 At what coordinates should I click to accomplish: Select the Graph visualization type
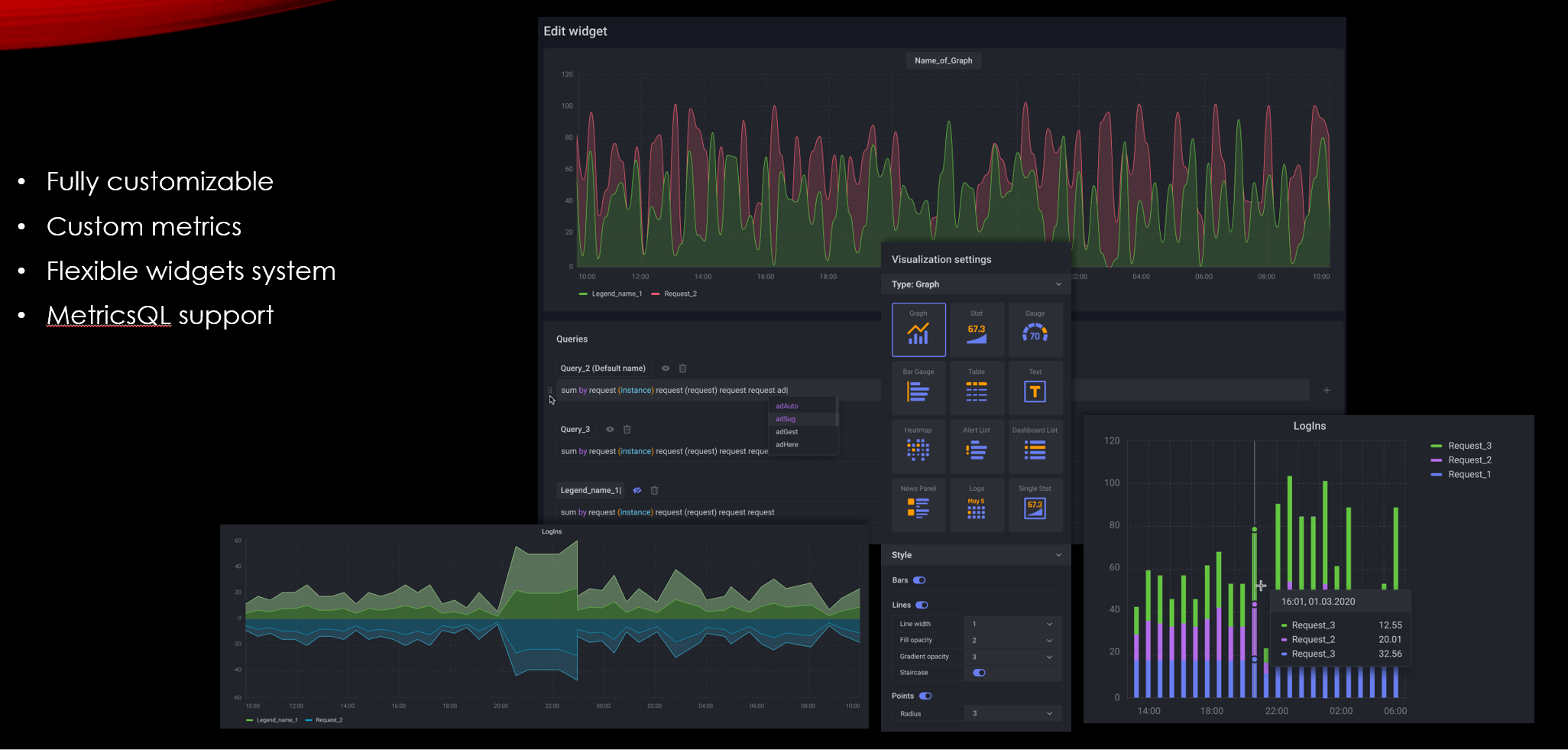coord(918,330)
